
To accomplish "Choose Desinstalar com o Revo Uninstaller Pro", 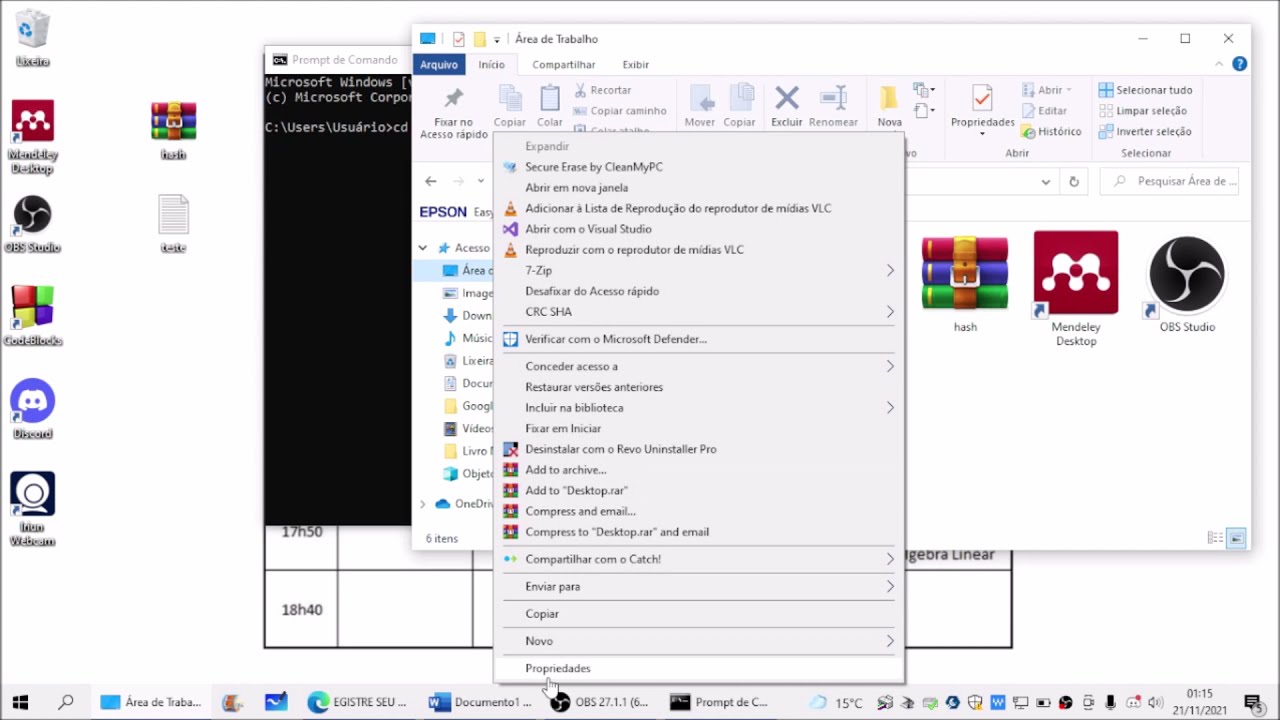I will [700, 449].
